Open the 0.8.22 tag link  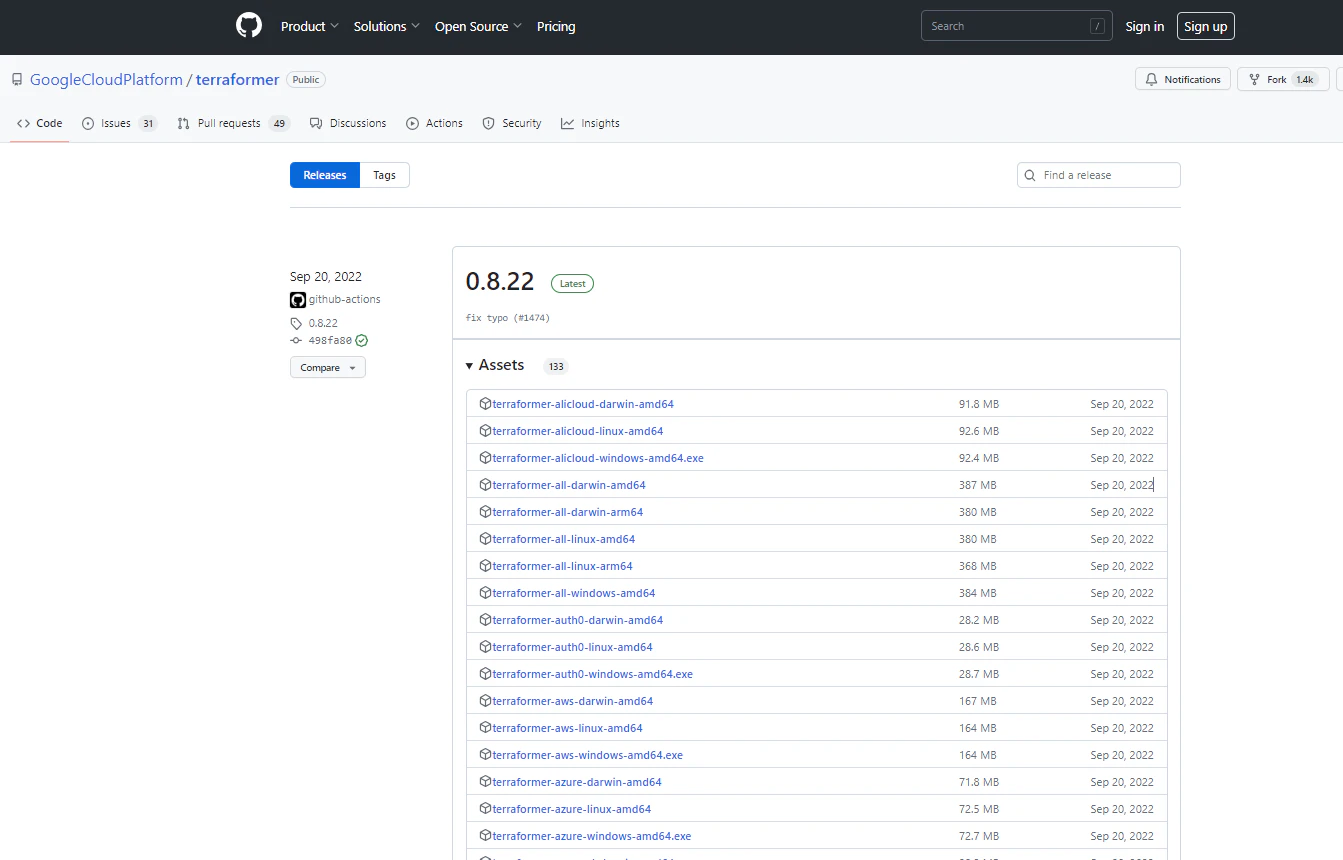pyautogui.click(x=323, y=324)
